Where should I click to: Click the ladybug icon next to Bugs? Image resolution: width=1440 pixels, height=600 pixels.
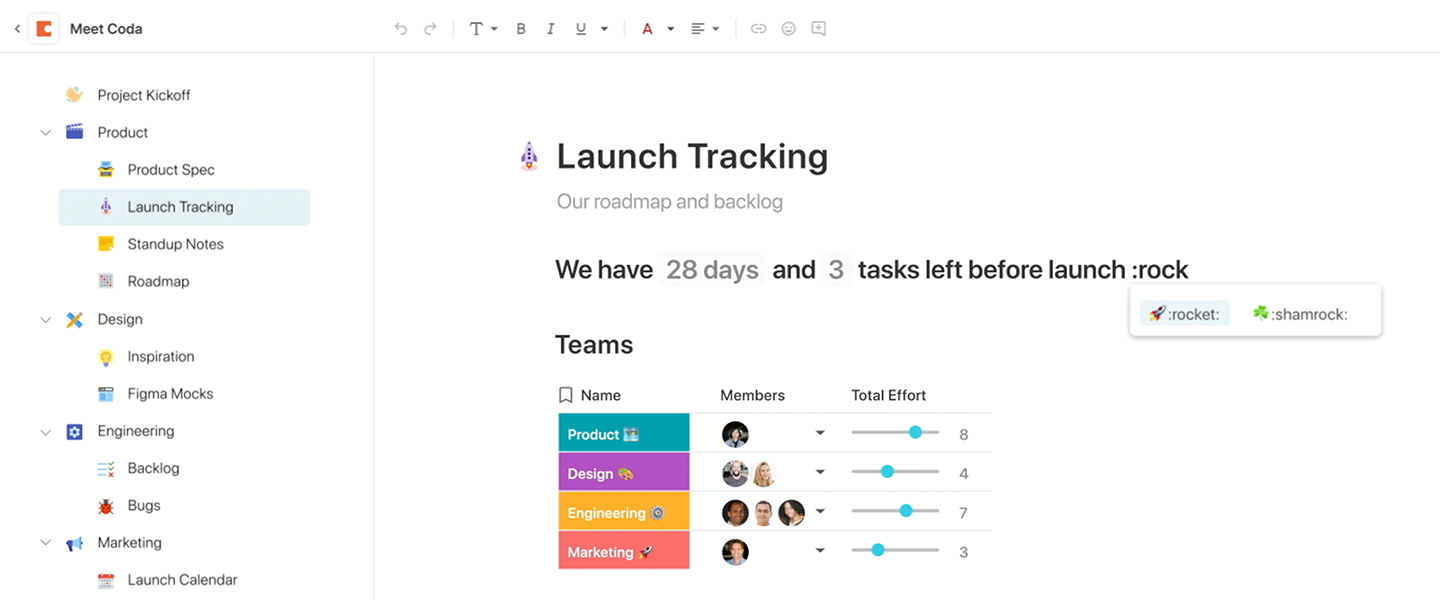[106, 506]
